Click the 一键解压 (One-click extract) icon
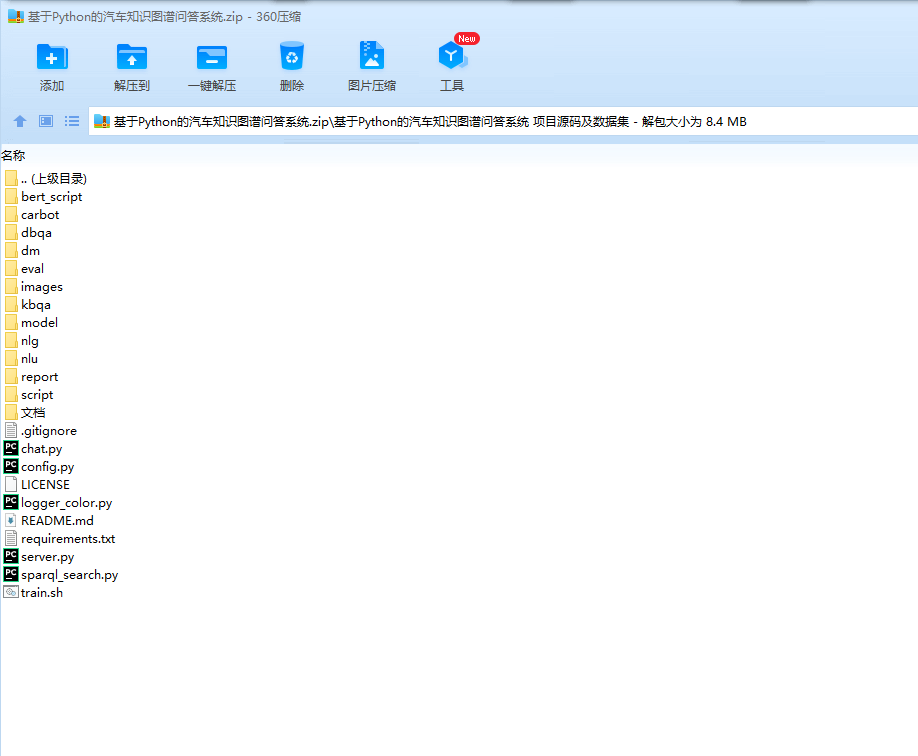Screen dimensions: 918x756 (x=211, y=57)
